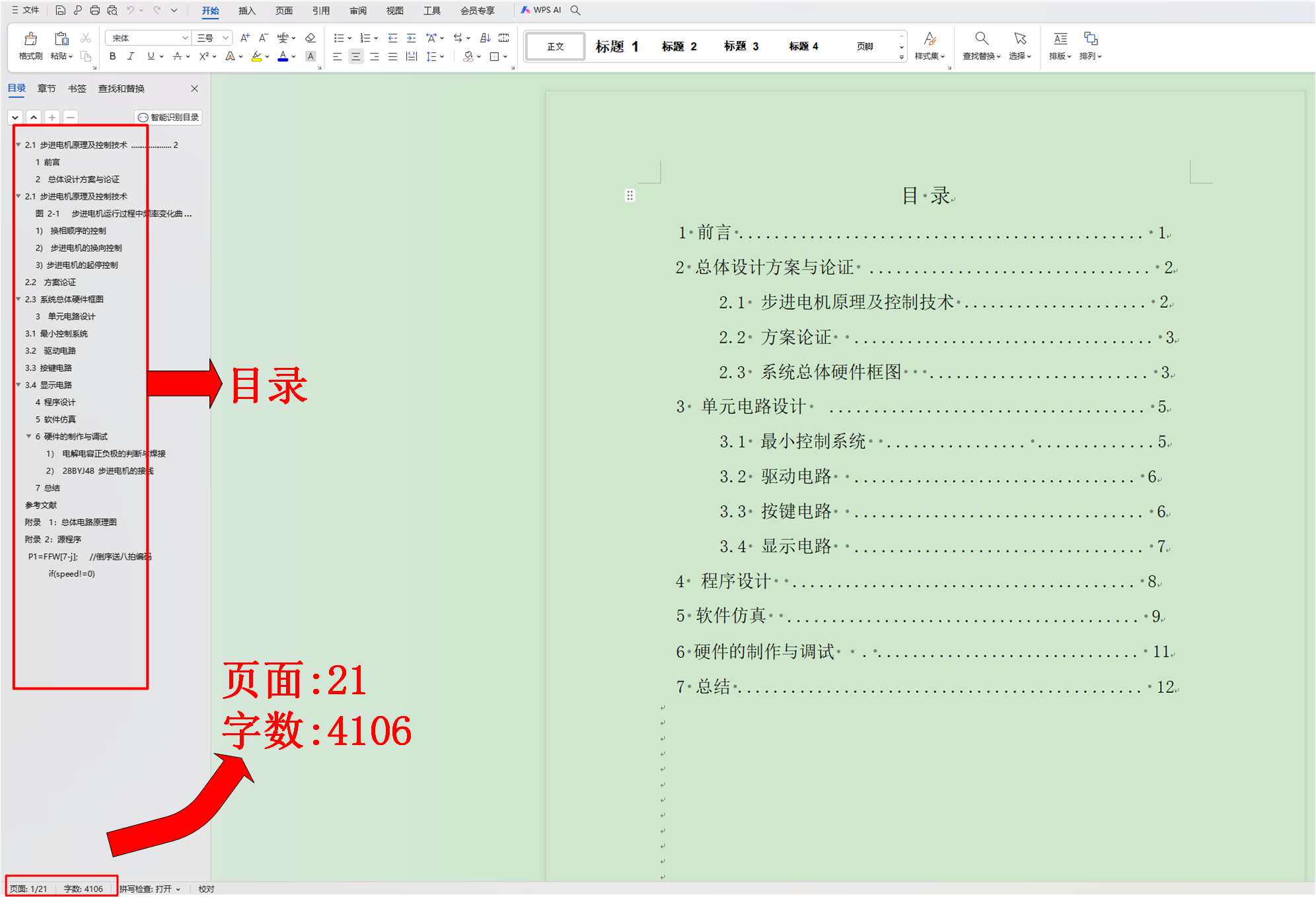This screenshot has height=897, width=1316.
Task: Apply Distributed alignment icon
Action: point(411,56)
